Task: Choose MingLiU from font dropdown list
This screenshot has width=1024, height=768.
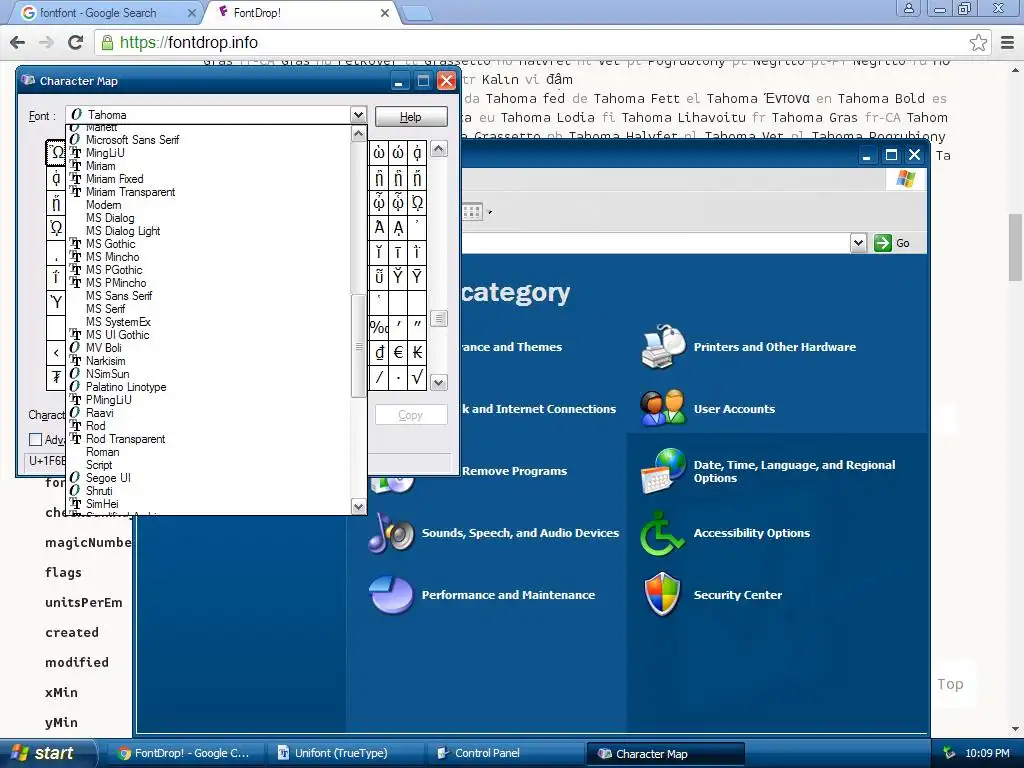Action: coord(104,153)
